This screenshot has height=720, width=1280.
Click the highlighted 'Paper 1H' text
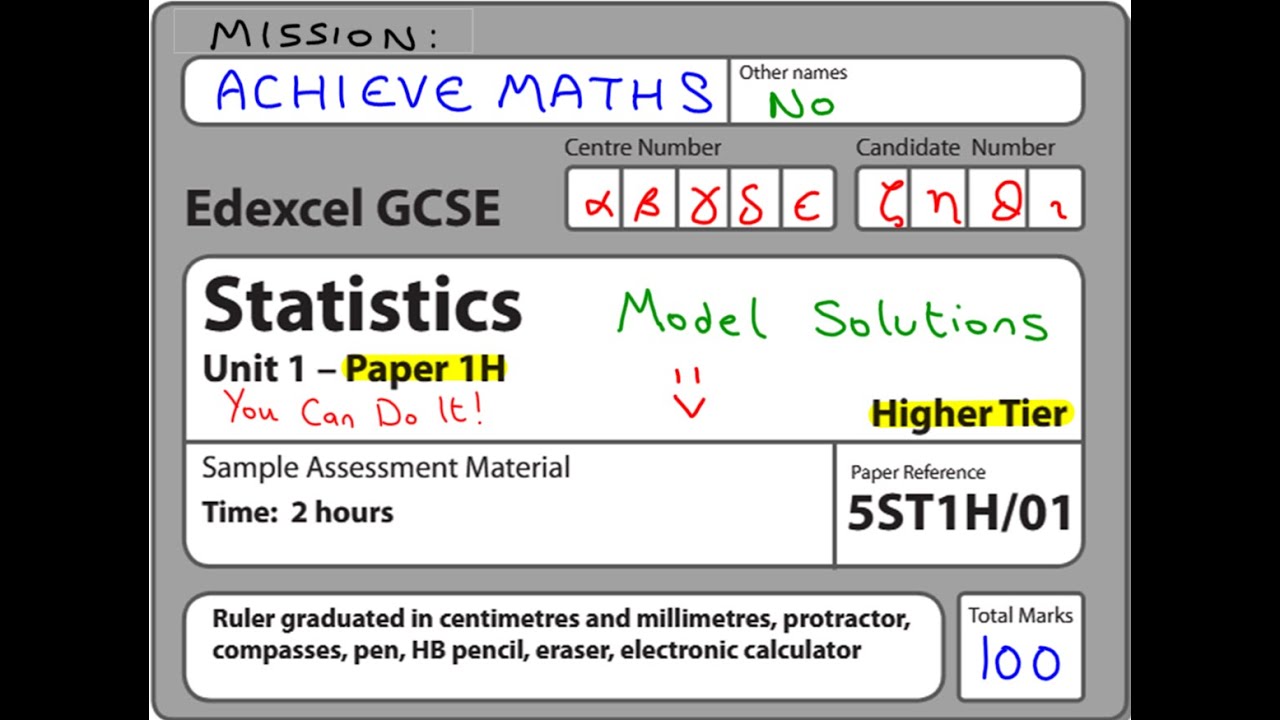tap(425, 369)
